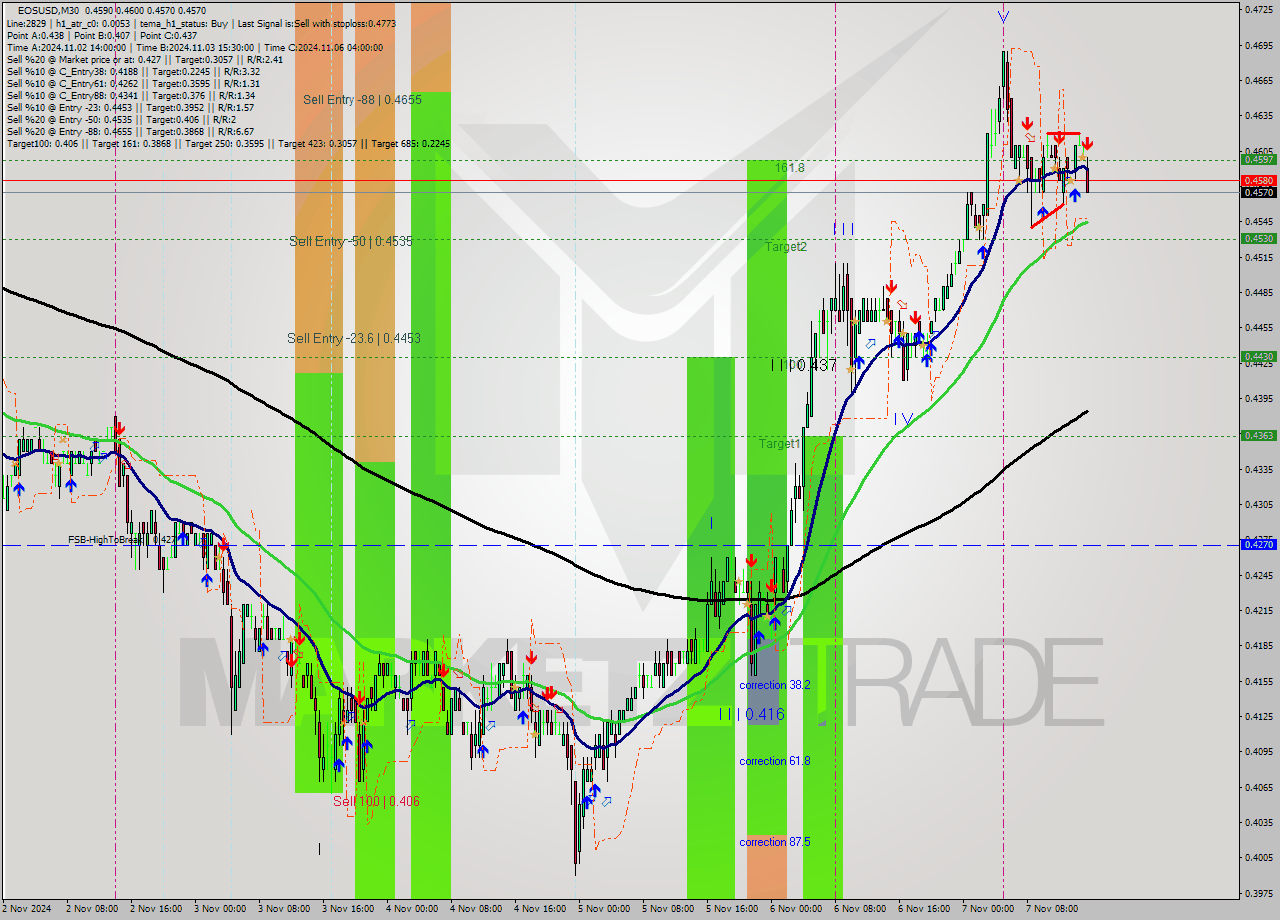This screenshot has height=920, width=1280.
Task: Click the blue 'I V' wave label
Action: point(903,419)
